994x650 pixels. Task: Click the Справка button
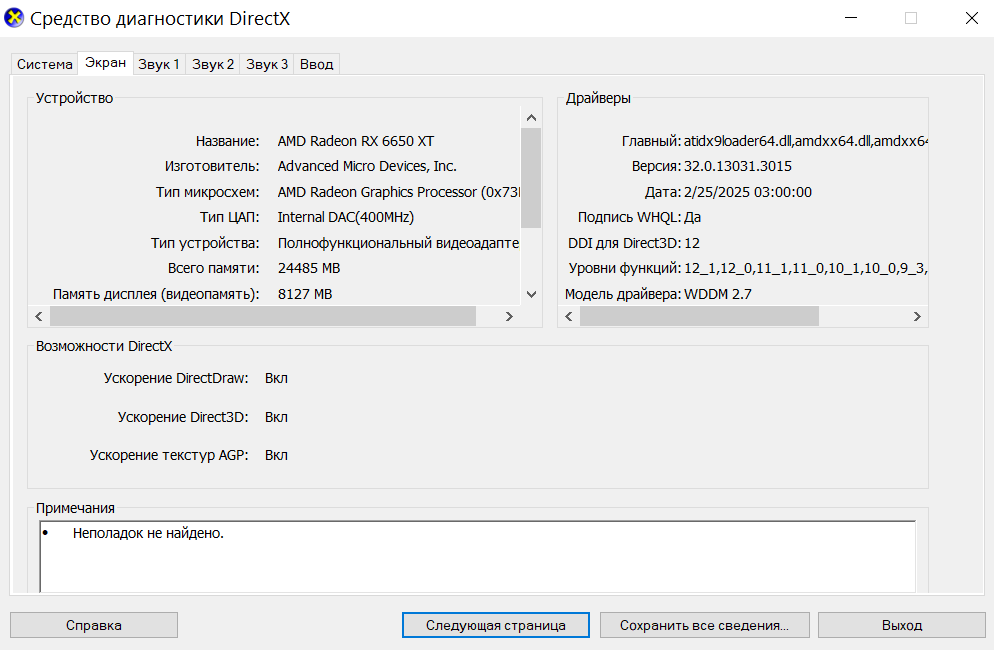point(94,625)
